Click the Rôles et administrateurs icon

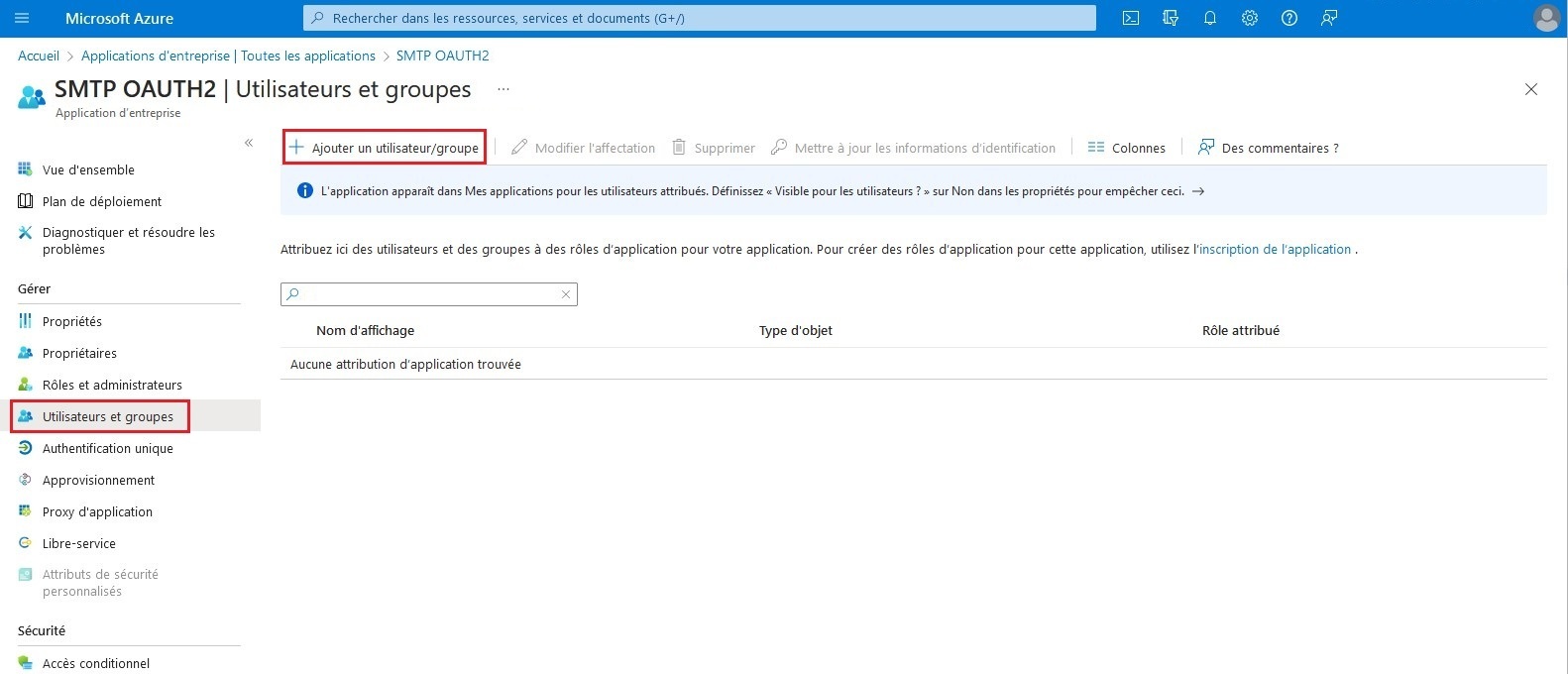pos(26,385)
